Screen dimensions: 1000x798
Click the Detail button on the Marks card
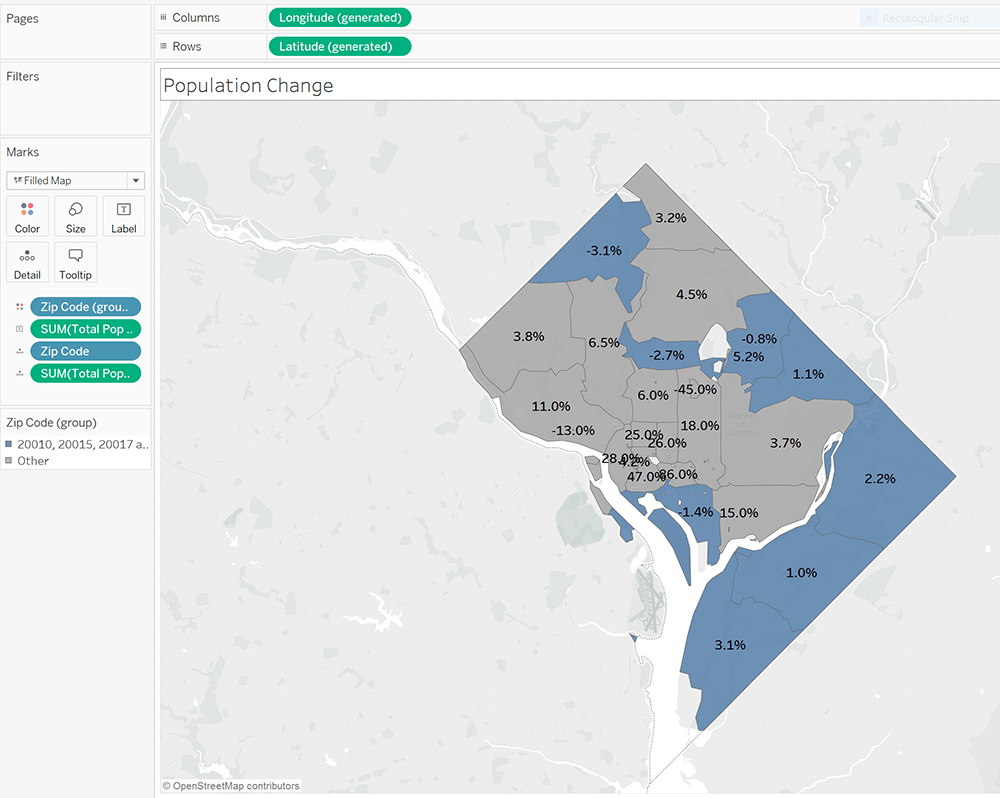coord(27,262)
